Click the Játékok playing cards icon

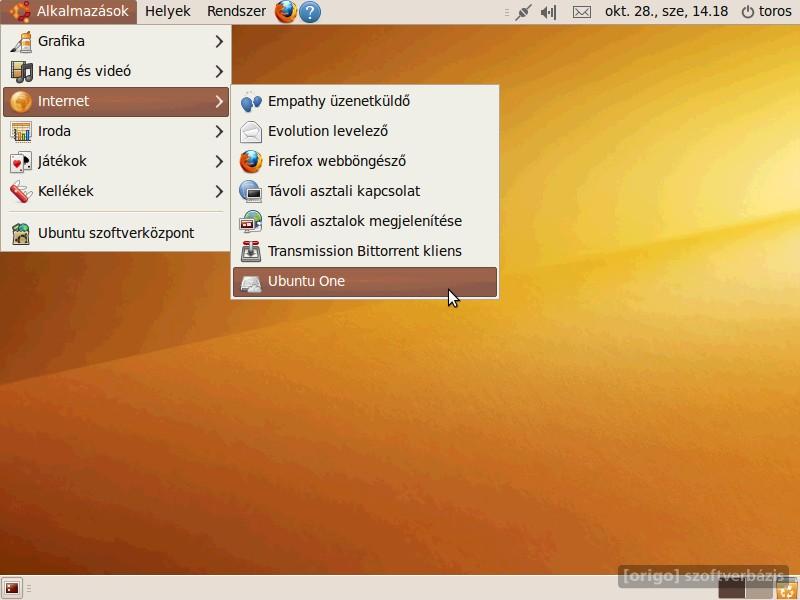click(x=21, y=162)
